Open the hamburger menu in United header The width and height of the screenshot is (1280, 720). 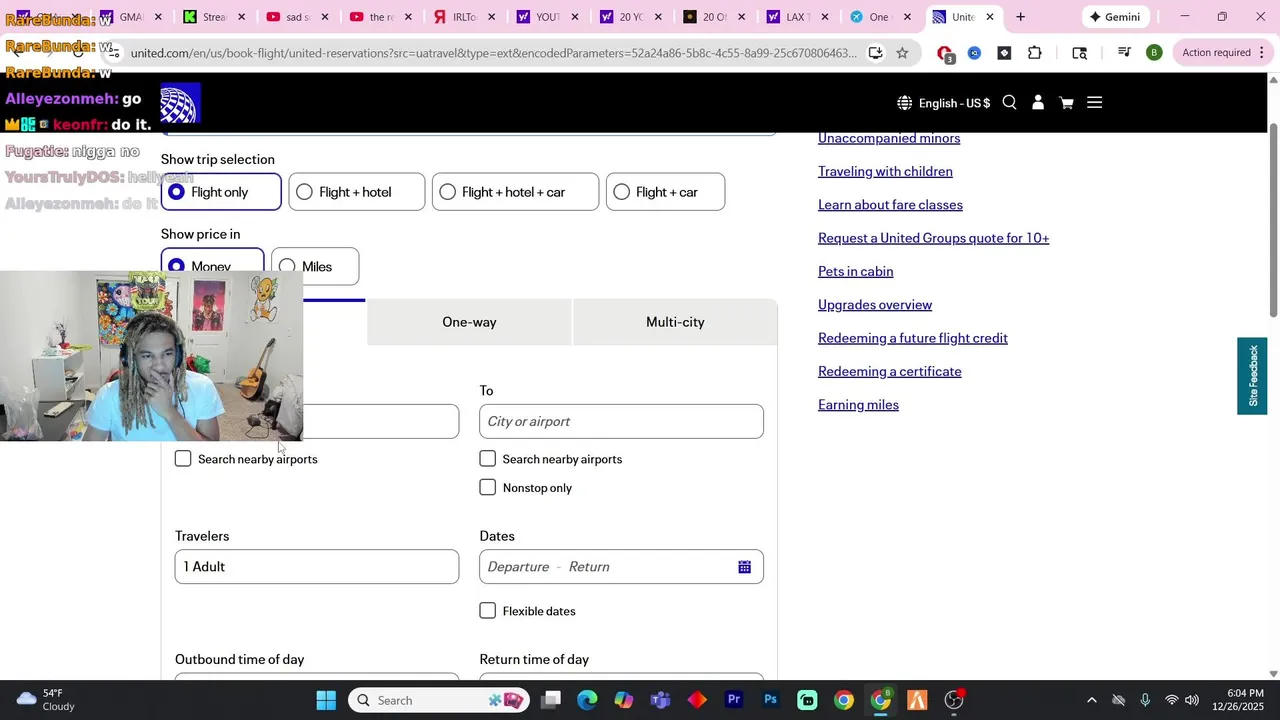click(1094, 102)
